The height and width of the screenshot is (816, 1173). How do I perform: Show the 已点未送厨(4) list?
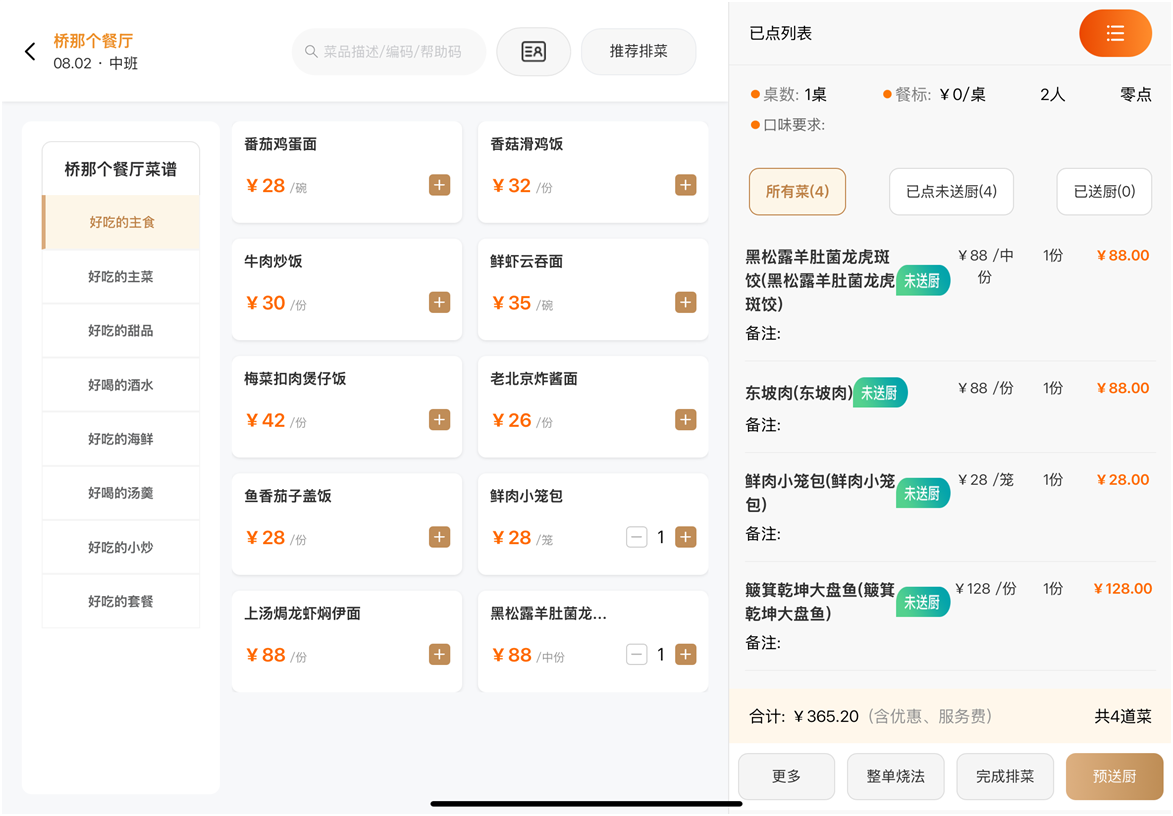pos(951,191)
